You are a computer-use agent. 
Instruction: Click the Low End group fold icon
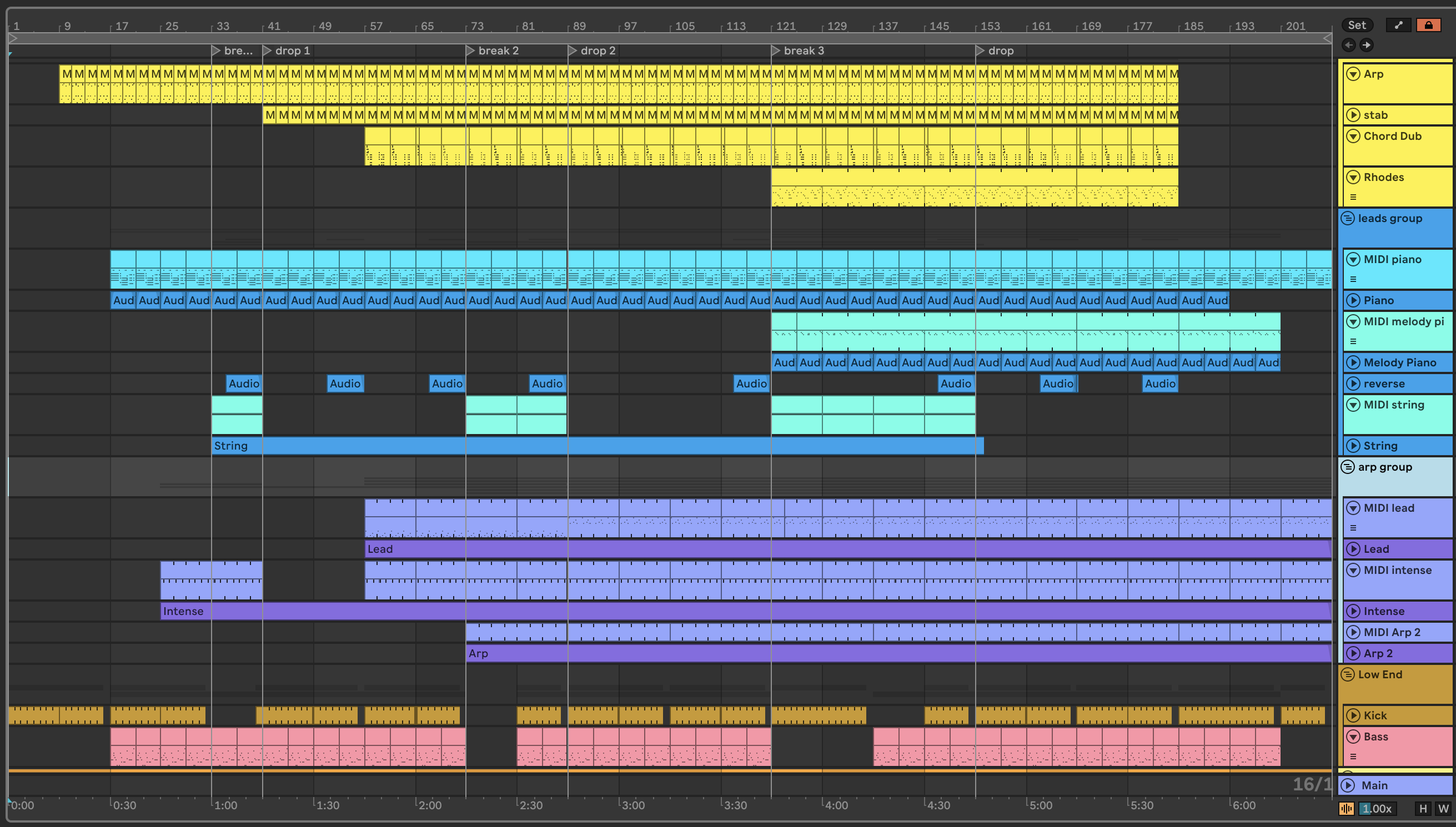1348,674
